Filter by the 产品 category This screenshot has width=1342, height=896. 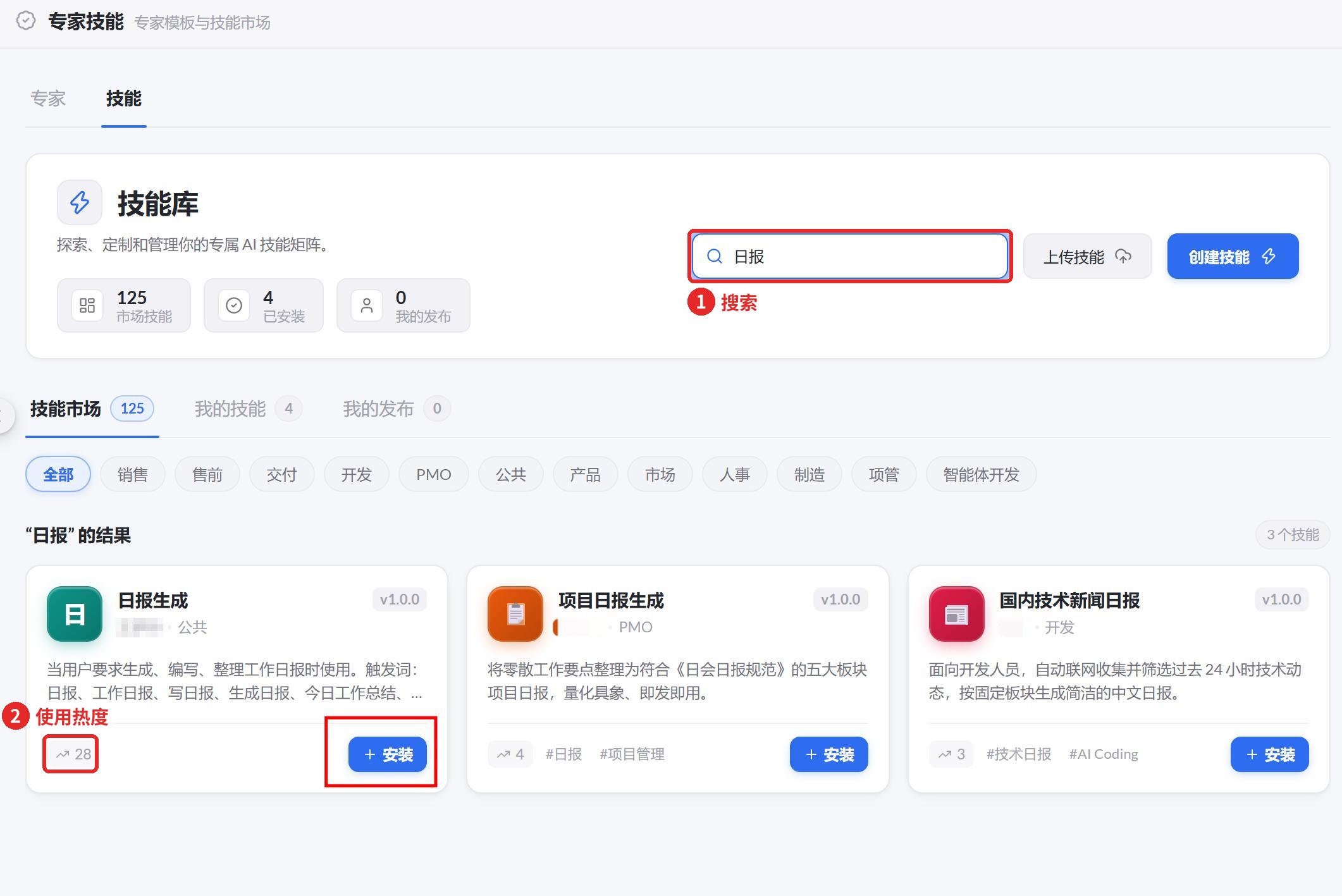(586, 474)
